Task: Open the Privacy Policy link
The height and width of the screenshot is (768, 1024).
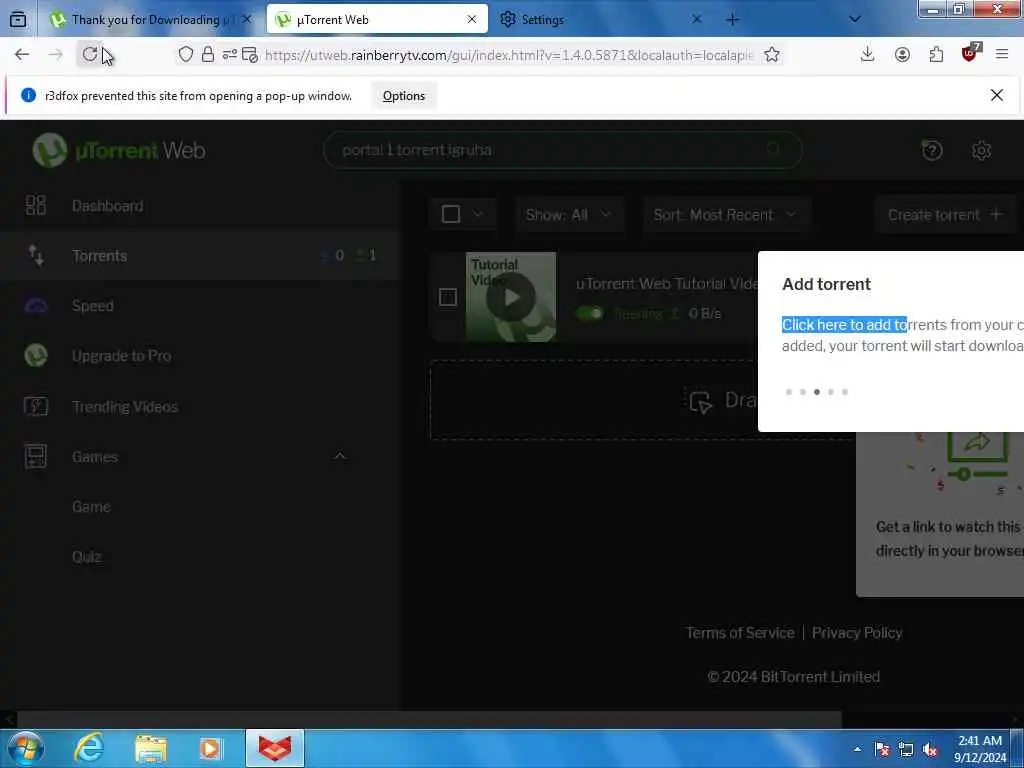Action: pos(857,633)
